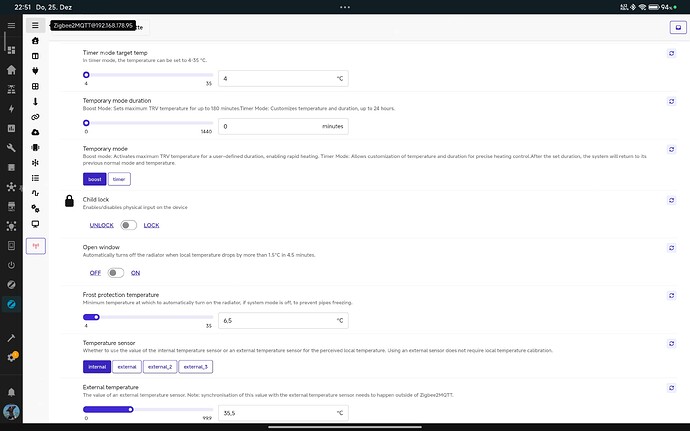The width and height of the screenshot is (690, 431).
Task: Refresh the Temperature sensor value
Action: (672, 343)
